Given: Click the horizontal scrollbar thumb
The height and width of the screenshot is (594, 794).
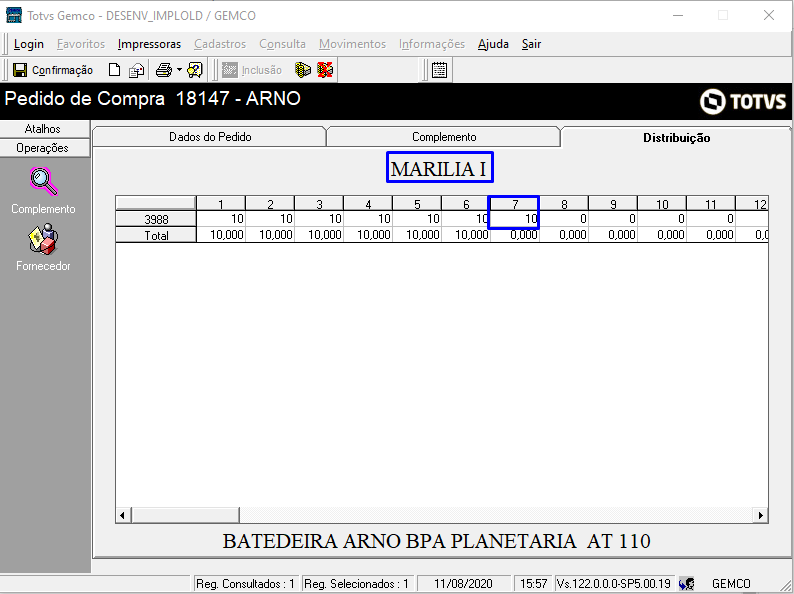Looking at the screenshot, I should 184,516.
